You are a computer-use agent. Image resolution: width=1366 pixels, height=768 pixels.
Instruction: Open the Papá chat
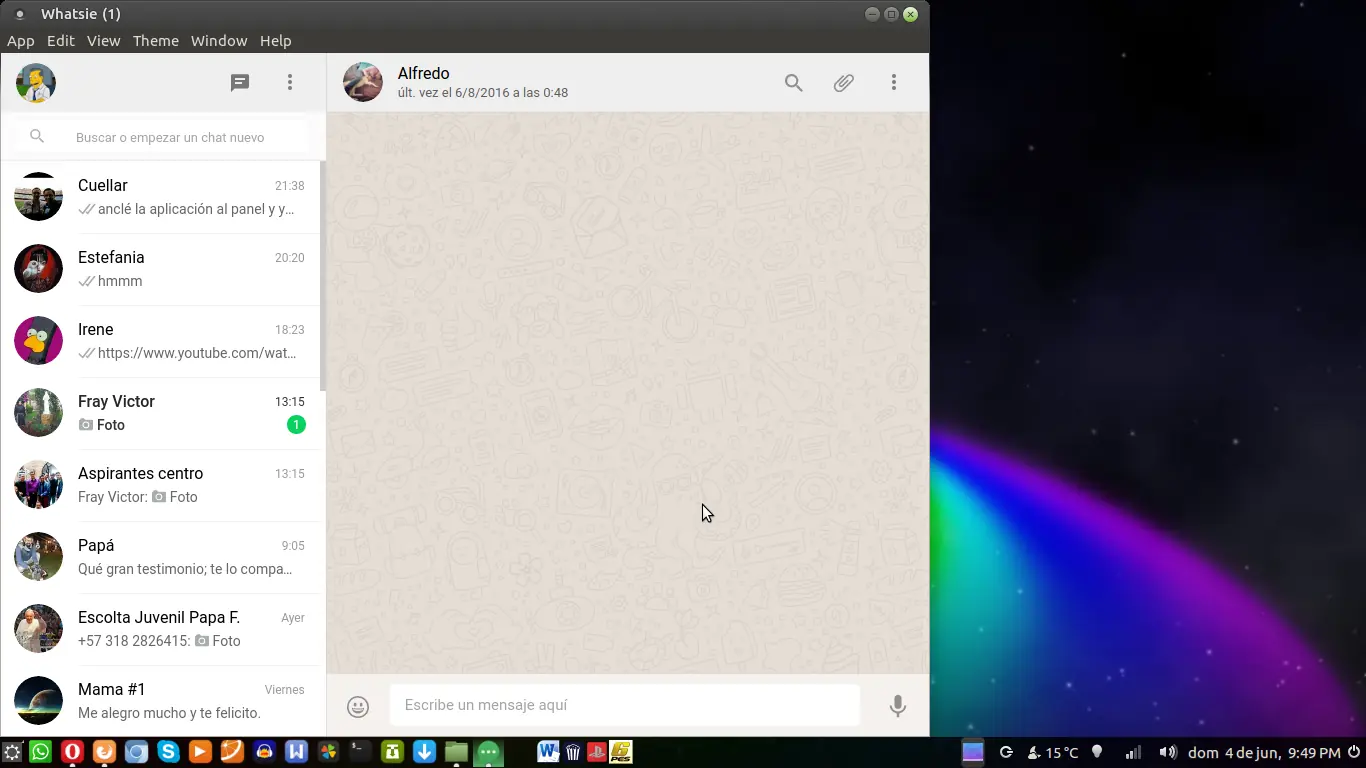[x=160, y=557]
